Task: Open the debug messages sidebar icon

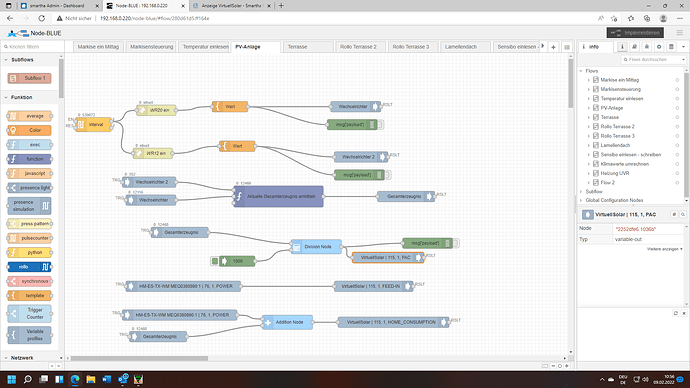Action: click(646, 47)
